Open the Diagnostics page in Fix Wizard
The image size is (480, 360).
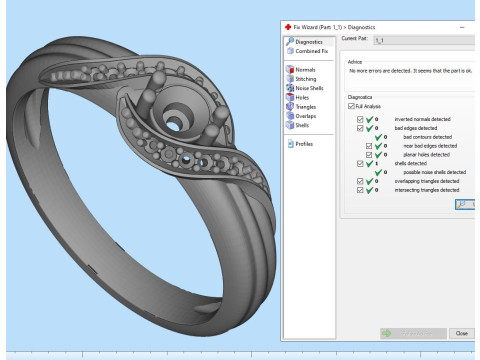pos(309,42)
